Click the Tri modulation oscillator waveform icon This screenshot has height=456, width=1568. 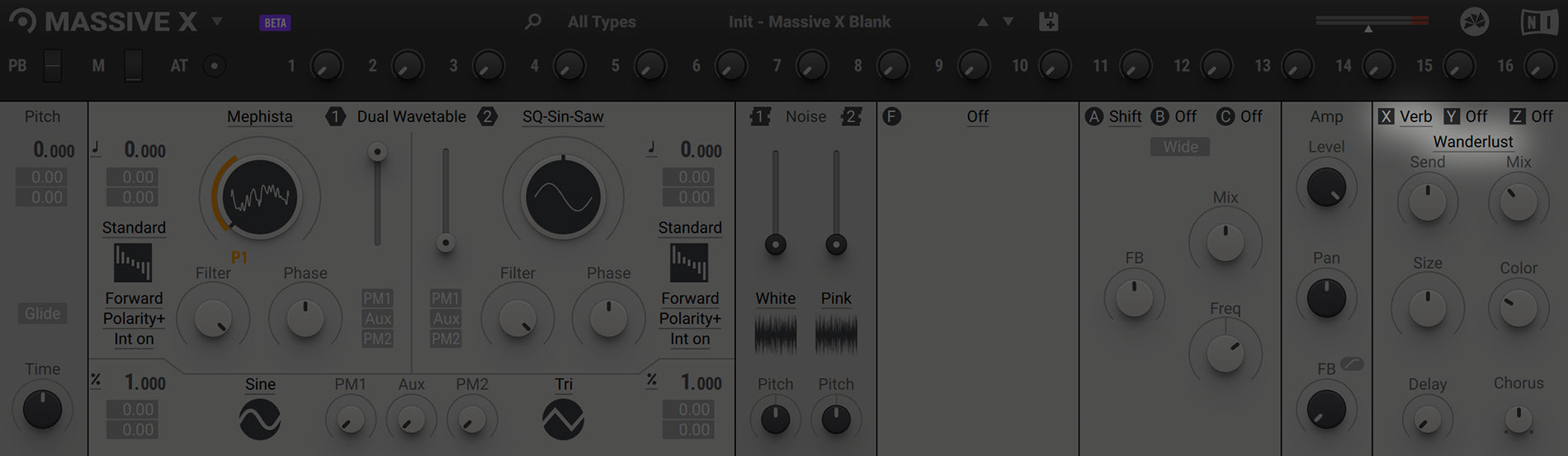[x=564, y=420]
